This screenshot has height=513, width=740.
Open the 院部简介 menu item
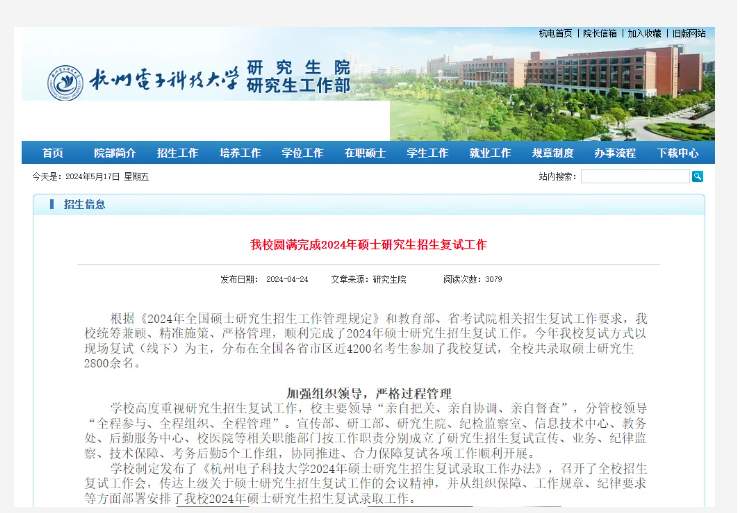(115, 153)
